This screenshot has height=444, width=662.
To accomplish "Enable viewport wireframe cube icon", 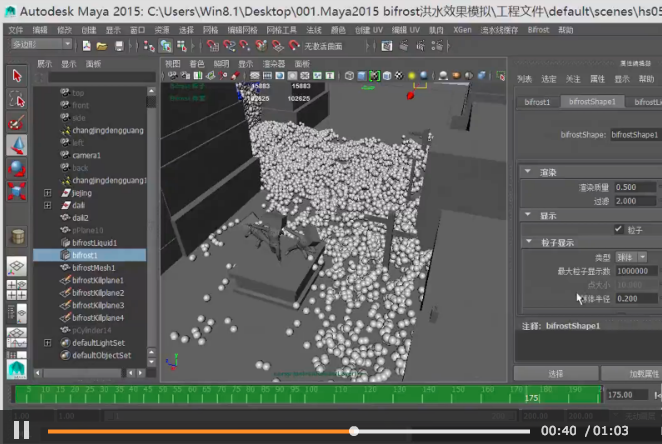I will pyautogui.click(x=349, y=76).
